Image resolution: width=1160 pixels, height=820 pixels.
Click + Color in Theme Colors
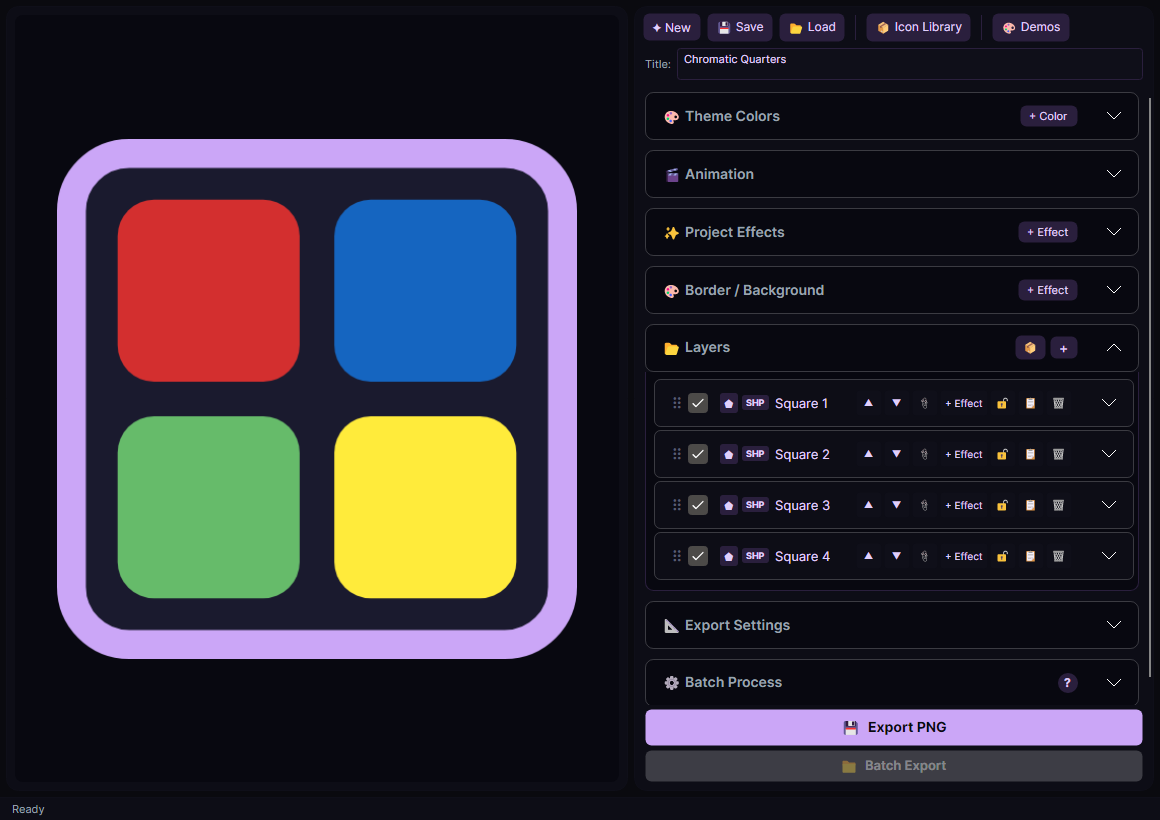[1048, 115]
